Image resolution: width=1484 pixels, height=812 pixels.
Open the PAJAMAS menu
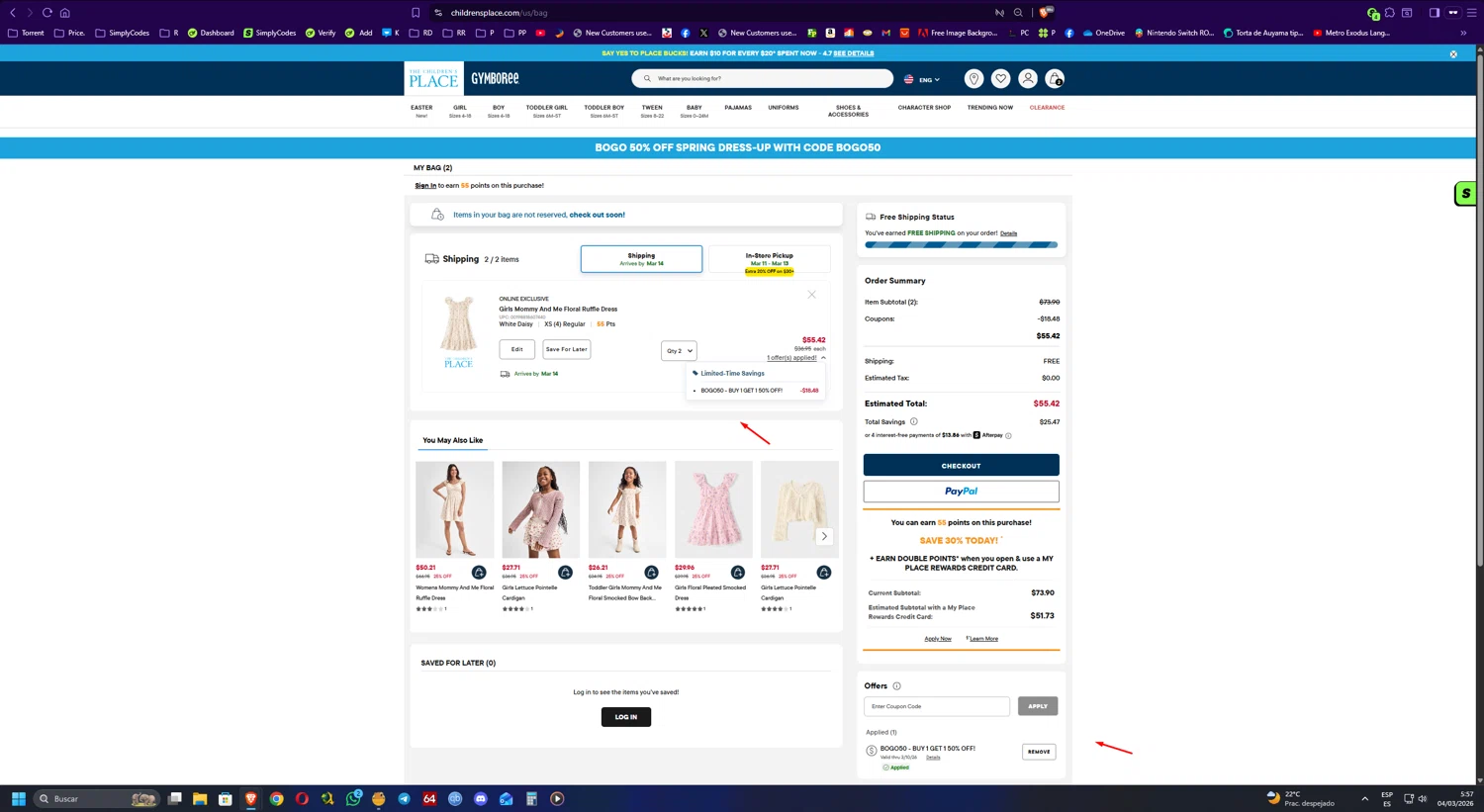coord(738,108)
